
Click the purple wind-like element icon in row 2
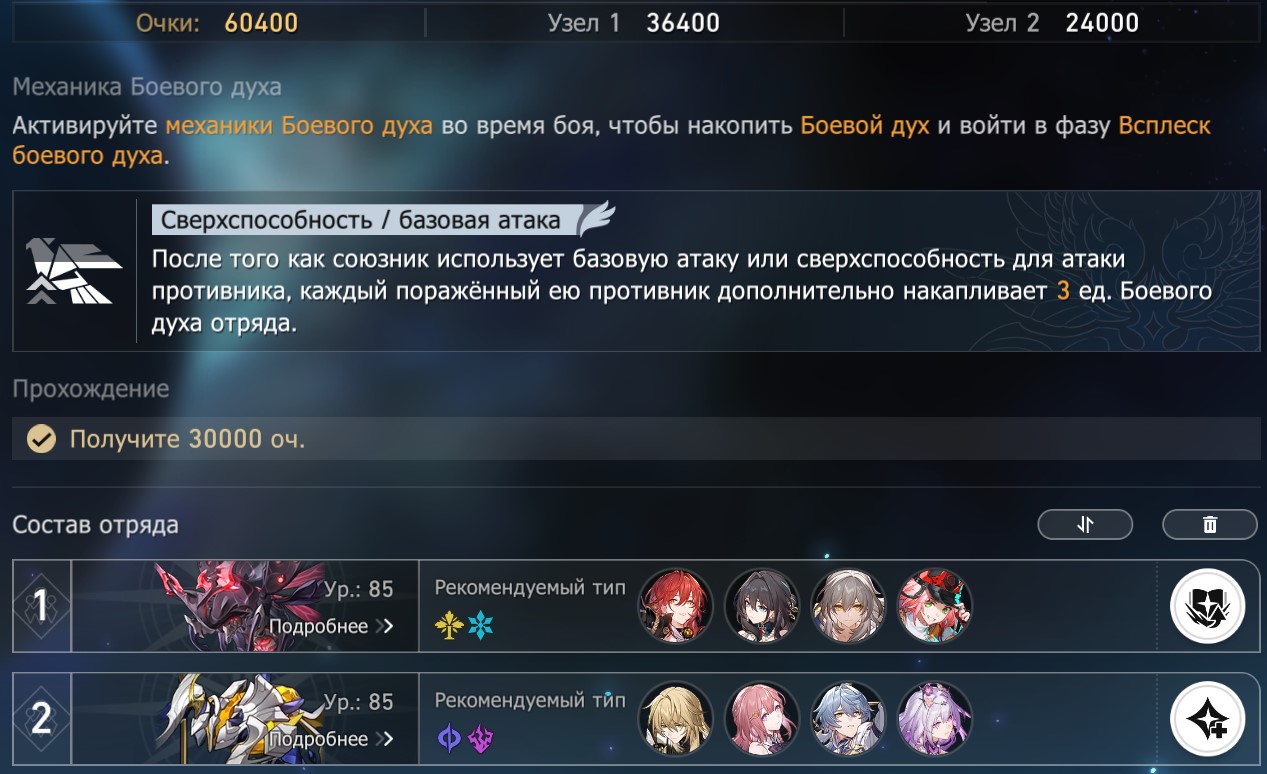pos(481,740)
